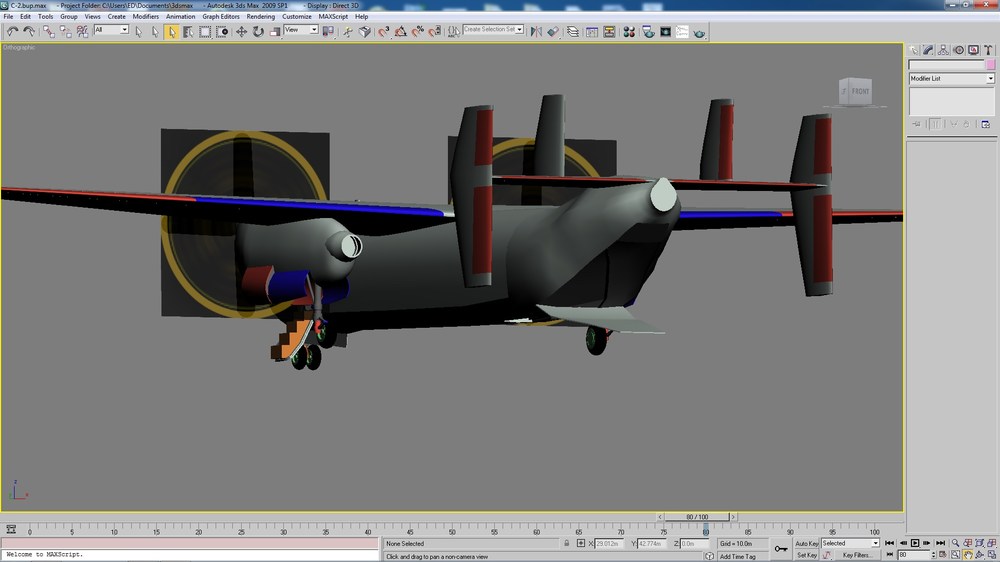Click the pink object color swatch
The width and height of the screenshot is (1000, 562).
pyautogui.click(x=990, y=65)
